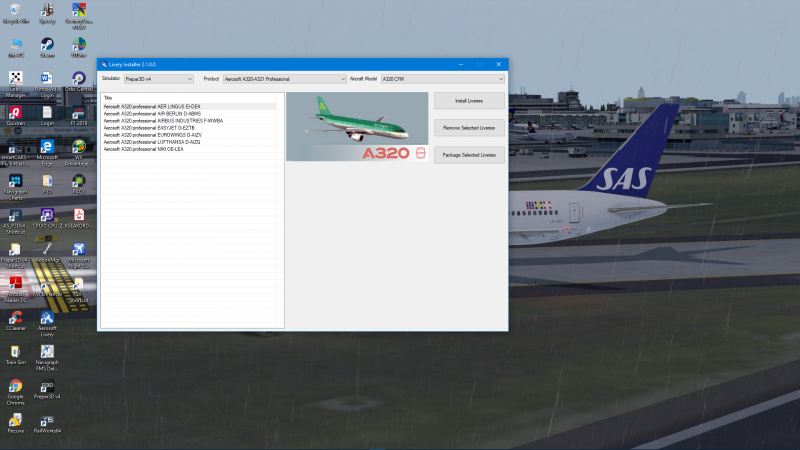This screenshot has width=800, height=450.
Task: Open the Aircraft Model dropdown
Action: pos(442,79)
